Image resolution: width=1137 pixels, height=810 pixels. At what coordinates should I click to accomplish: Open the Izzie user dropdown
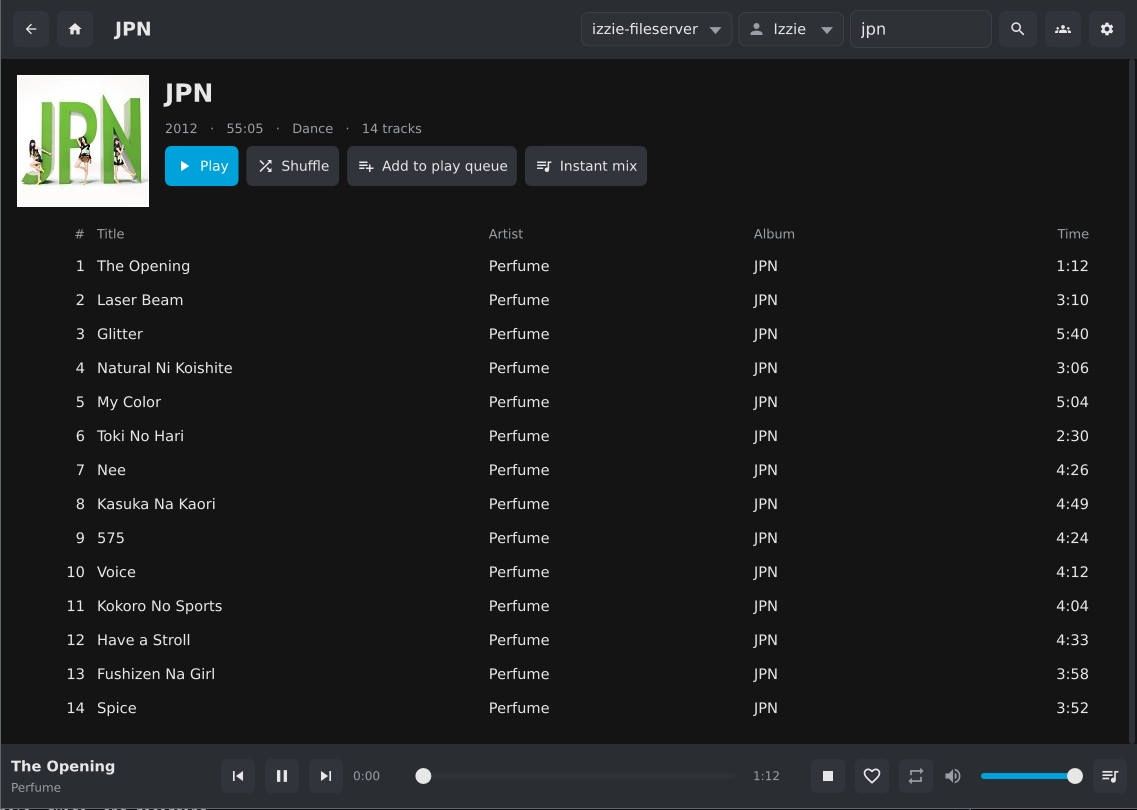click(791, 29)
